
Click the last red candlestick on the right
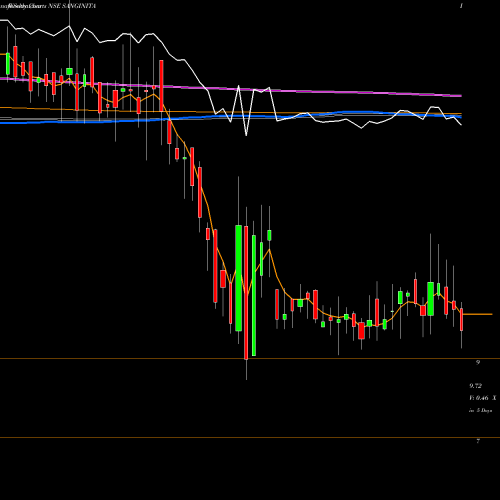[462, 319]
